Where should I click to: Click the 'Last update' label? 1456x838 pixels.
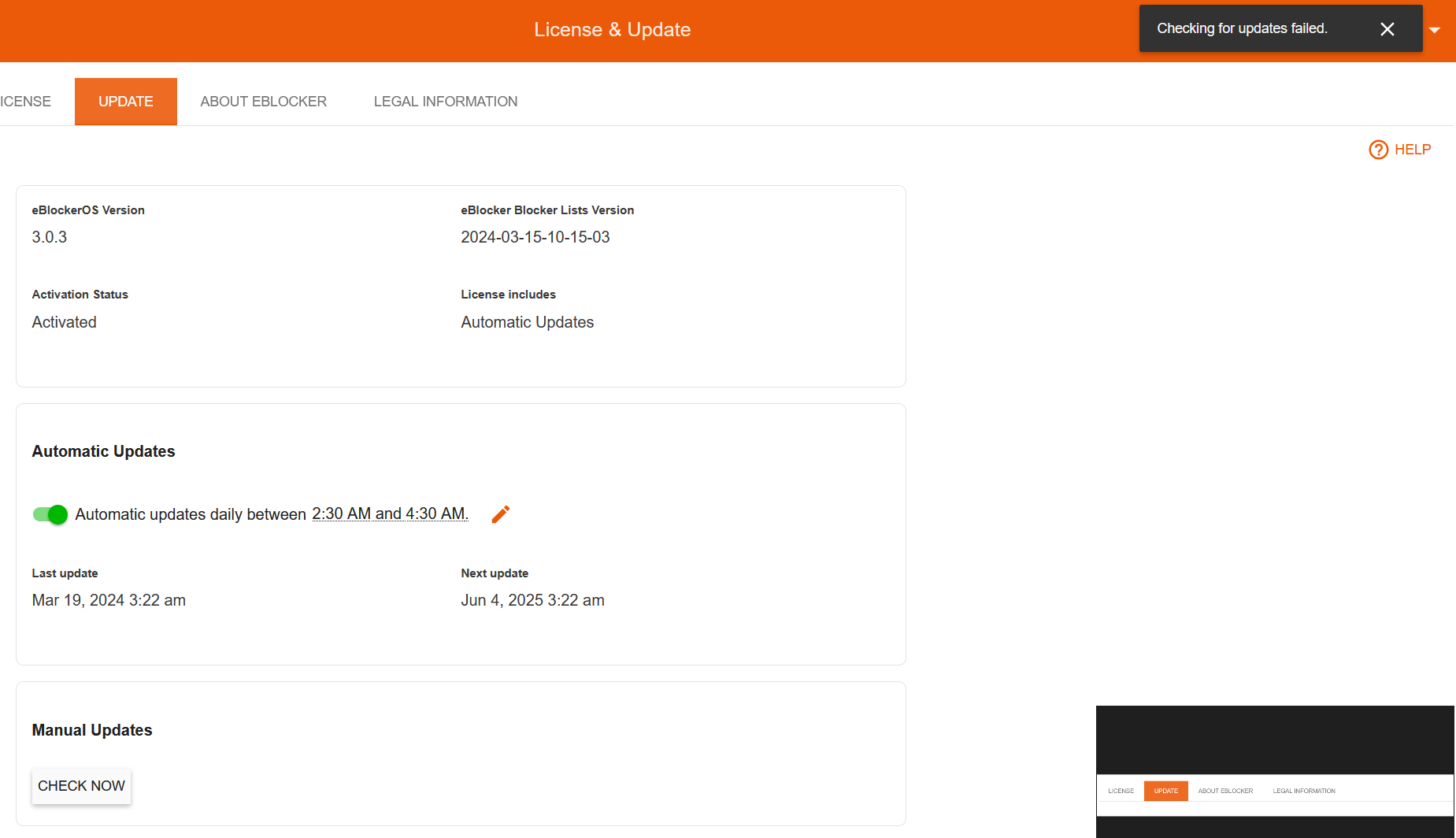[65, 573]
